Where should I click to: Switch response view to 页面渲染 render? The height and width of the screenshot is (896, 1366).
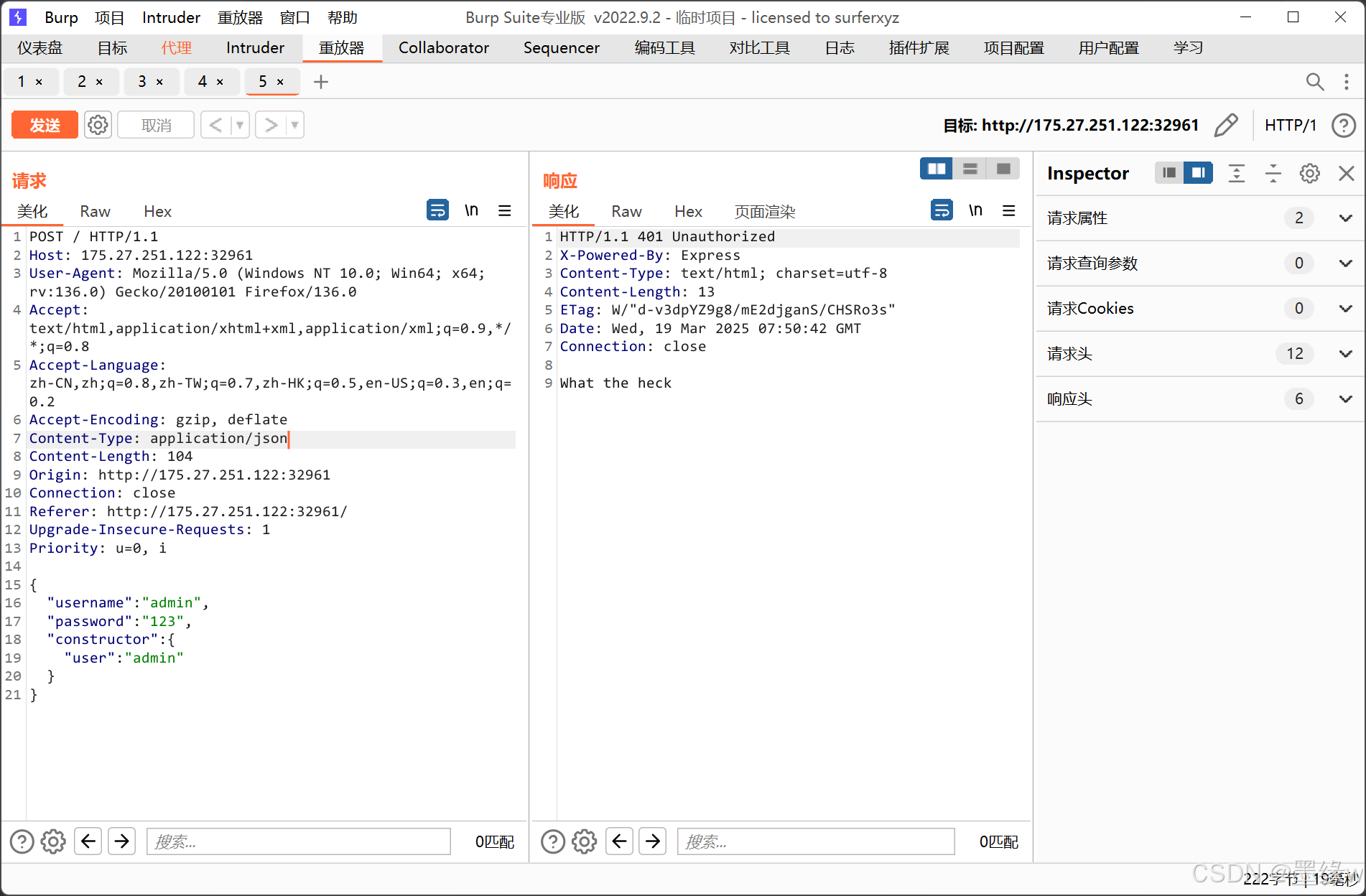(x=765, y=211)
